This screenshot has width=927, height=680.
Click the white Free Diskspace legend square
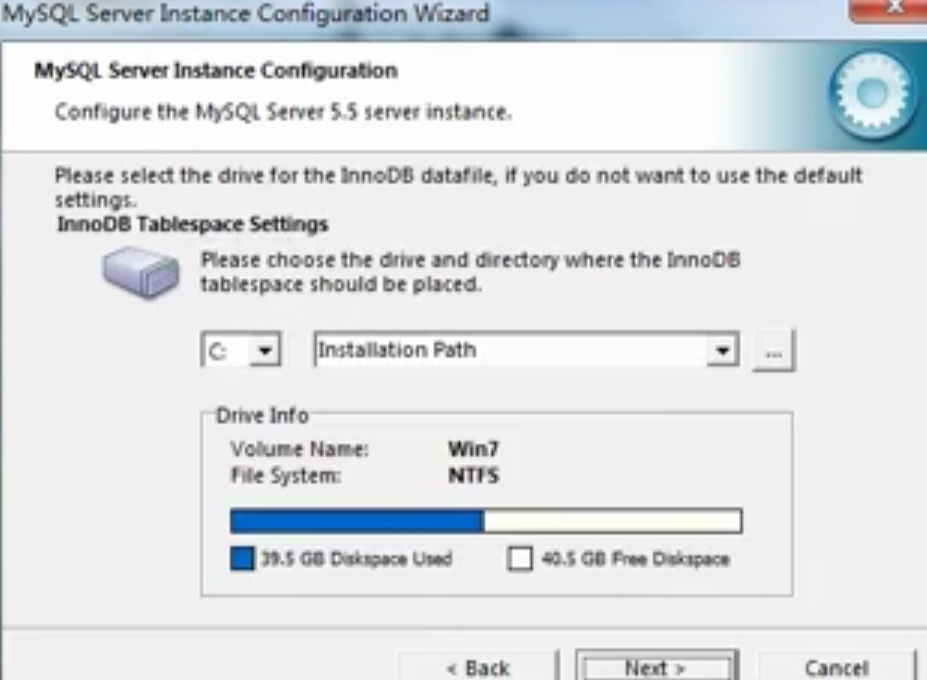(520, 558)
